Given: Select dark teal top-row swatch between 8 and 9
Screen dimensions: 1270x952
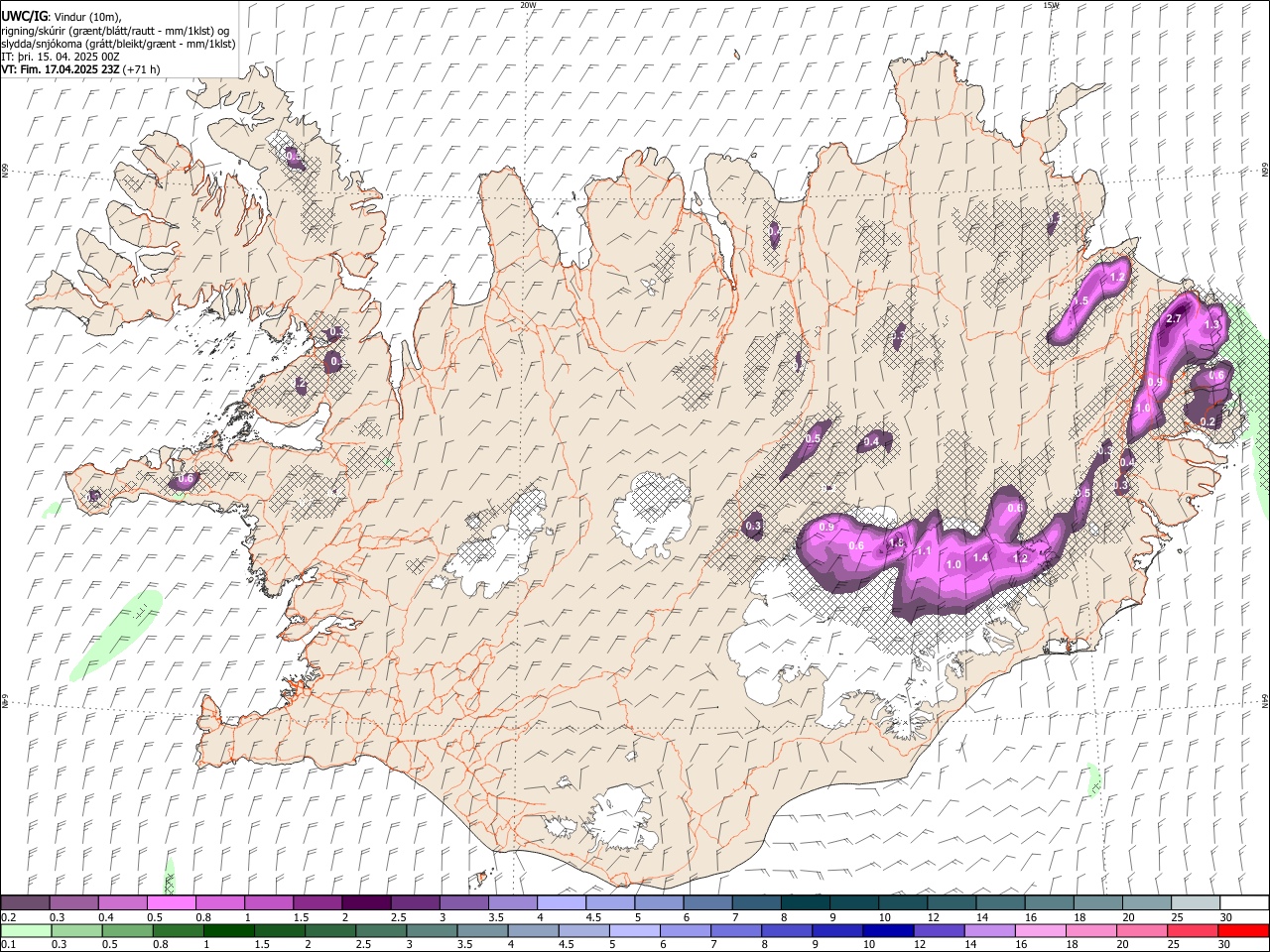Looking at the screenshot, I should [x=805, y=902].
